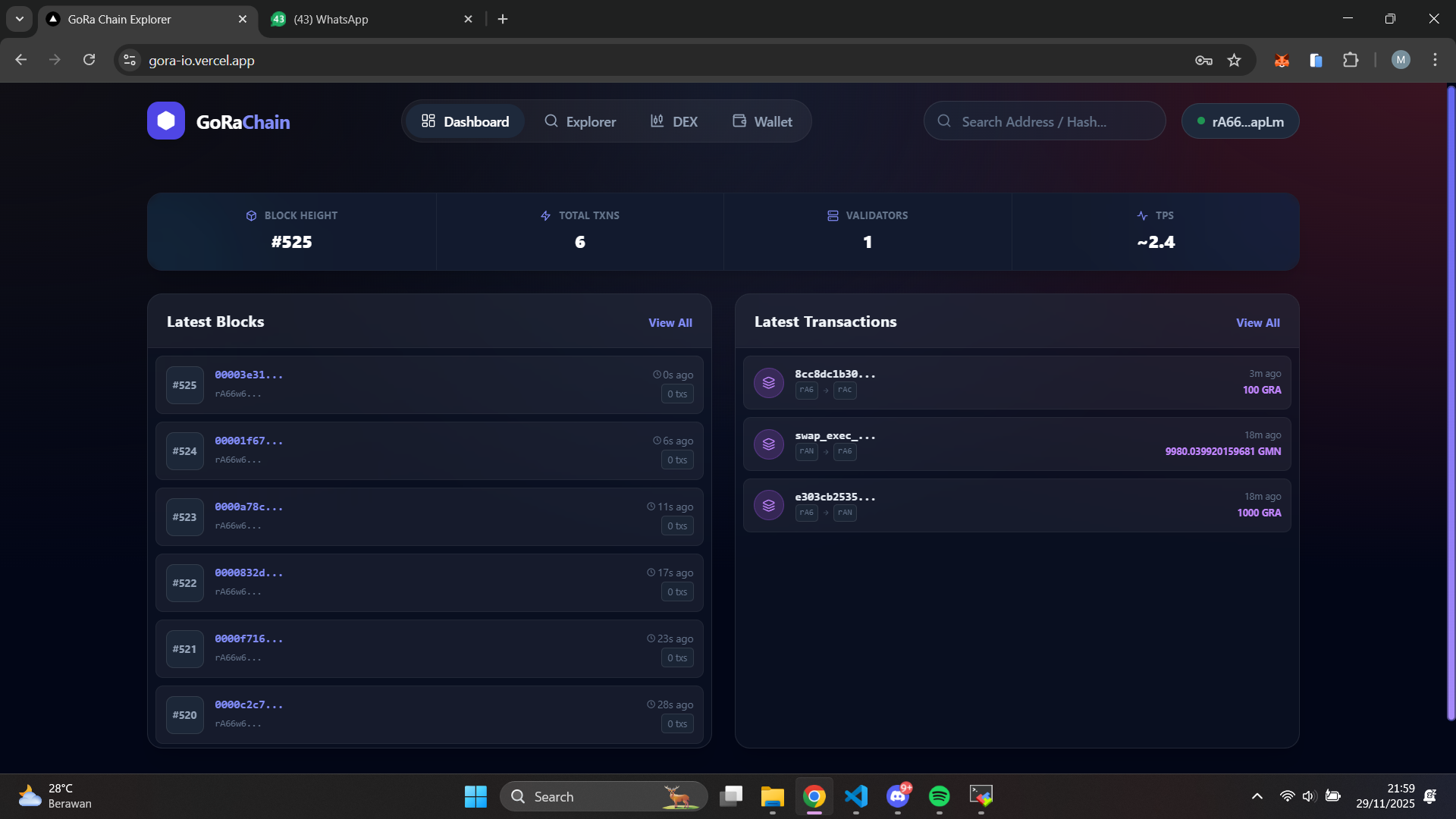This screenshot has width=1456, height=819.
Task: Open the browser extensions puzzle icon
Action: pyautogui.click(x=1352, y=60)
